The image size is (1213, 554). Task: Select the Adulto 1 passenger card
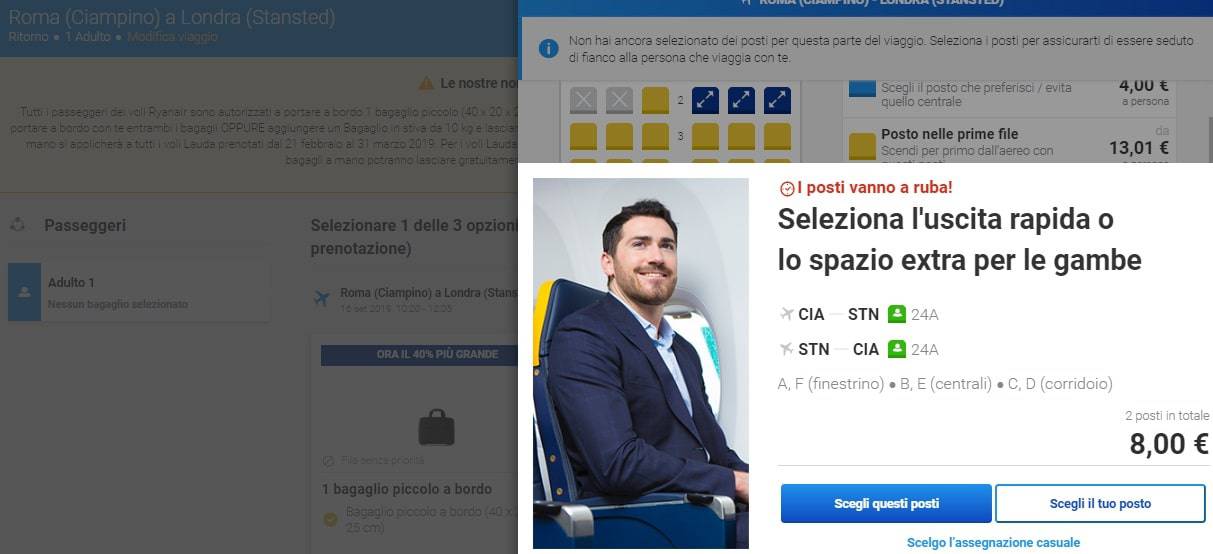pos(139,292)
